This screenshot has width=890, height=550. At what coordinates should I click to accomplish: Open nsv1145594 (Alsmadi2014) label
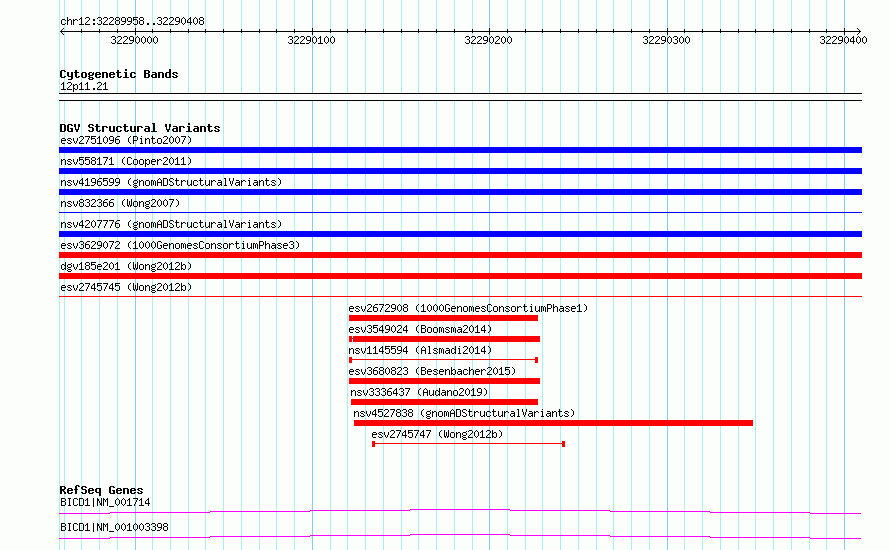[420, 350]
